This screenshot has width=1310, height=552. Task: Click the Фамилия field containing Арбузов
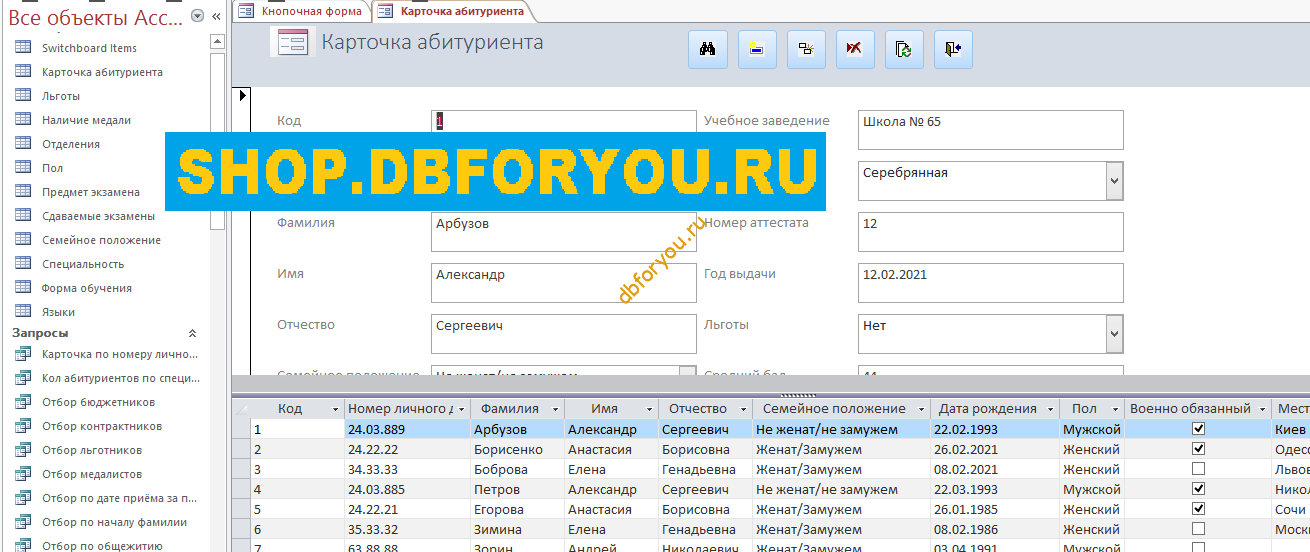pyautogui.click(x=564, y=231)
